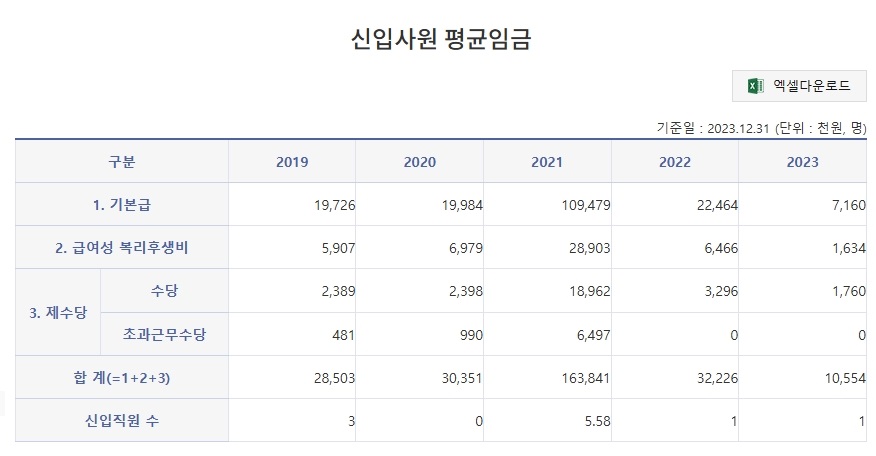Select 신입직원 수 value 3 for 2019

(x=351, y=421)
